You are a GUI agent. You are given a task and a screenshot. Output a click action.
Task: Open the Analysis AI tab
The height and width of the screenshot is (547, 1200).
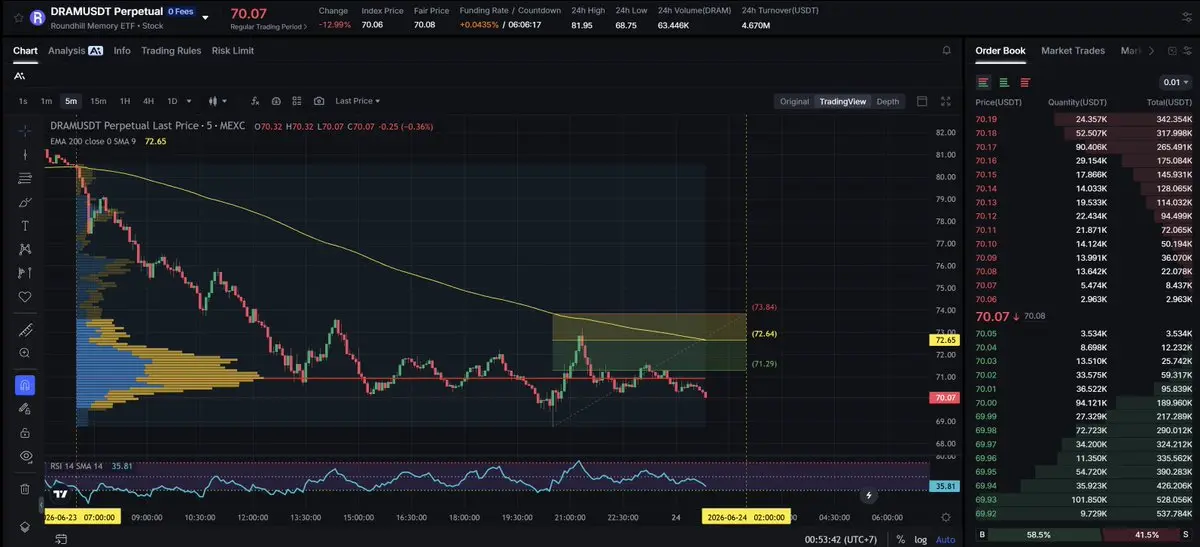pos(75,50)
